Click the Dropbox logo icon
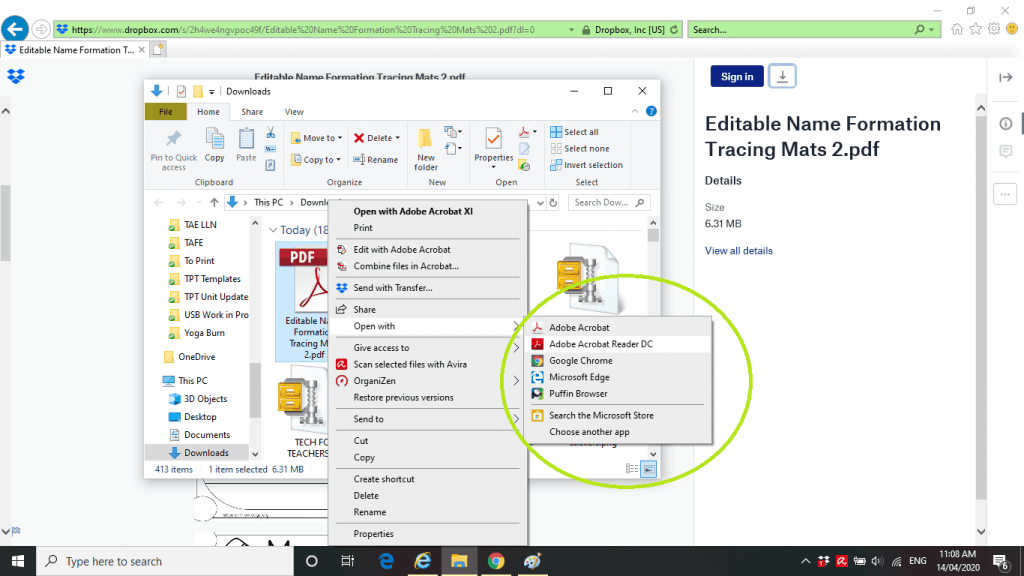Viewport: 1024px width, 576px height. point(16,76)
